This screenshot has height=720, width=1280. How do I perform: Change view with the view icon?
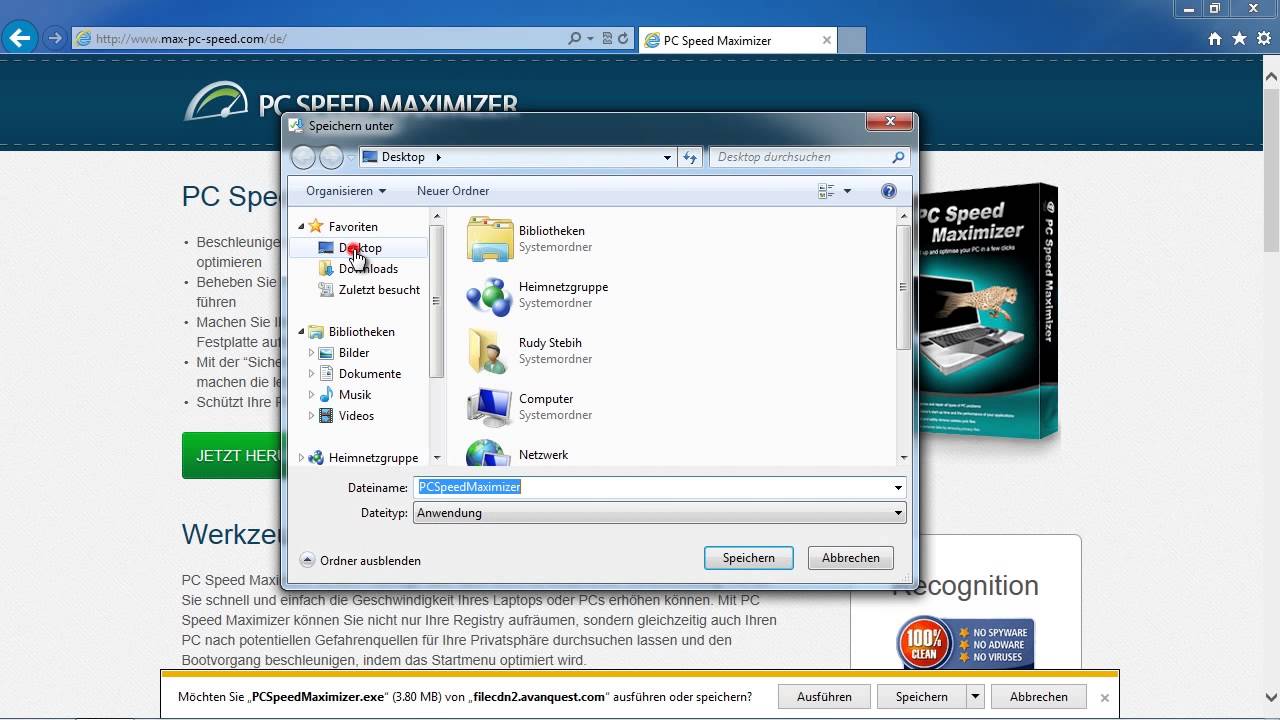click(x=826, y=191)
